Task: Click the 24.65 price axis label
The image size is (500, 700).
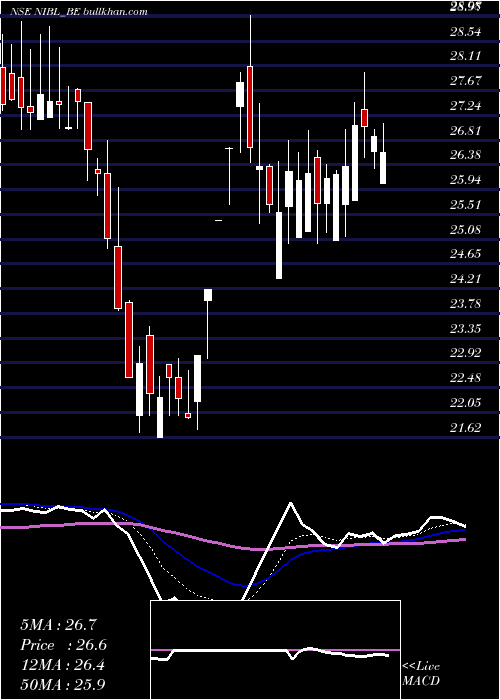Action: click(x=467, y=254)
